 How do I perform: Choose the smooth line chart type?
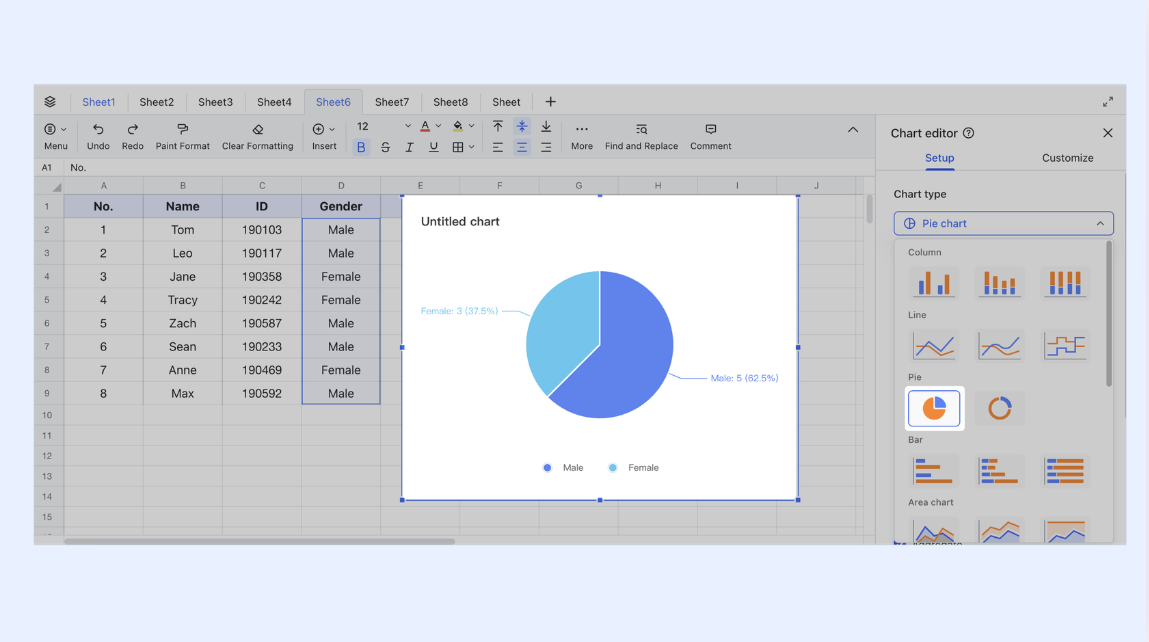click(x=1000, y=346)
